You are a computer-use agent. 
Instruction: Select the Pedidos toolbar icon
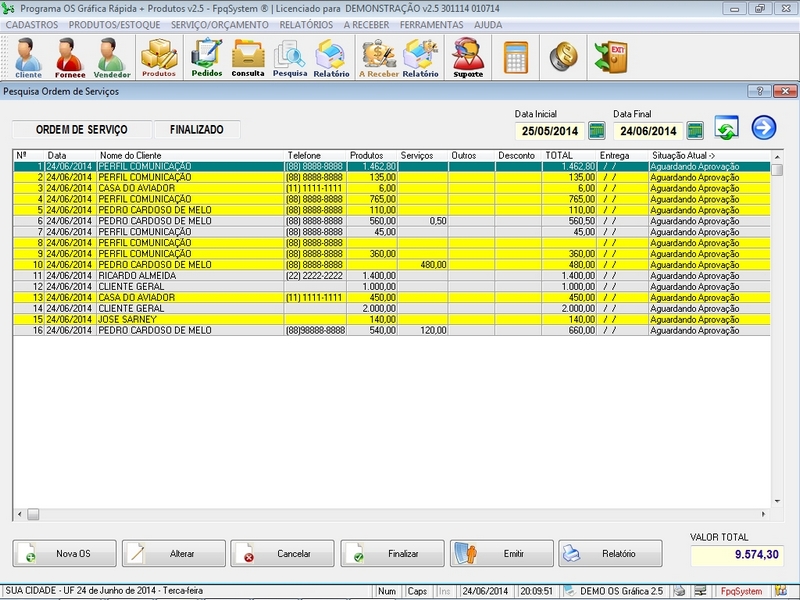206,57
